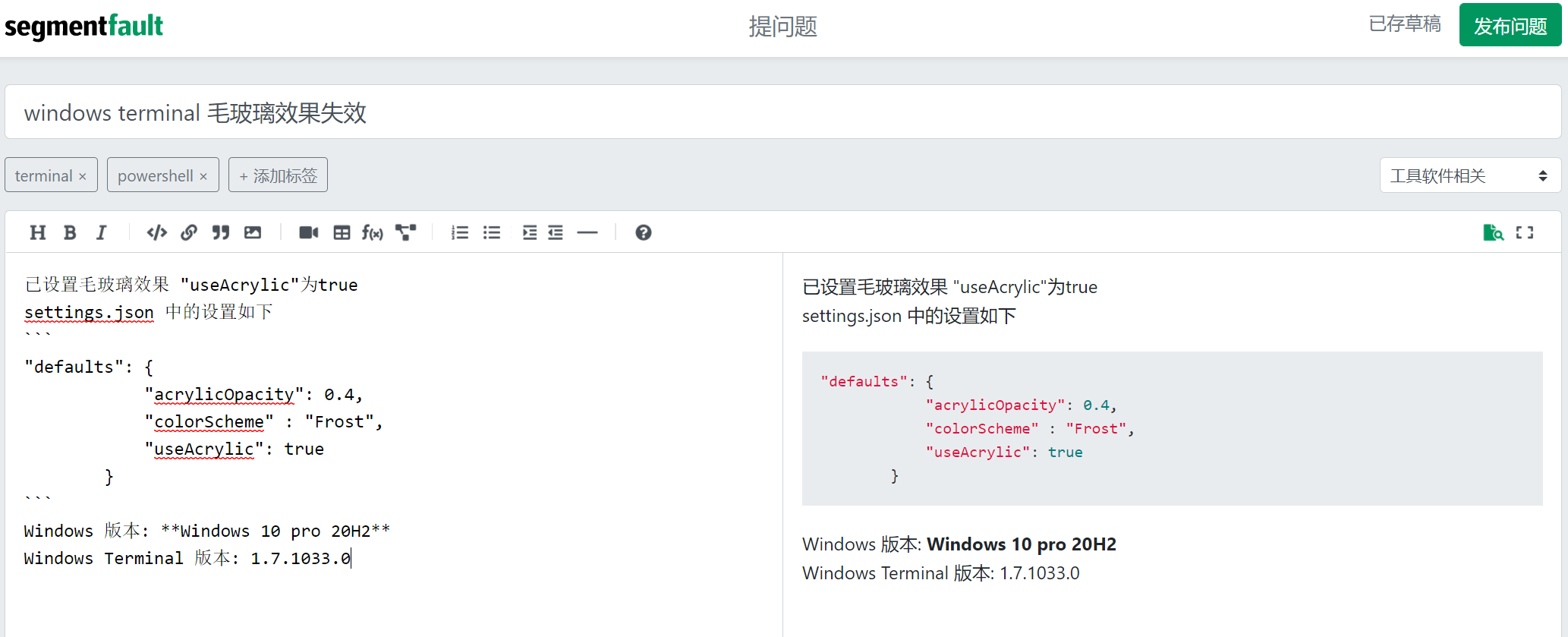Insert a horizontal rule line
Screen dimensions: 1568x637
tap(587, 232)
